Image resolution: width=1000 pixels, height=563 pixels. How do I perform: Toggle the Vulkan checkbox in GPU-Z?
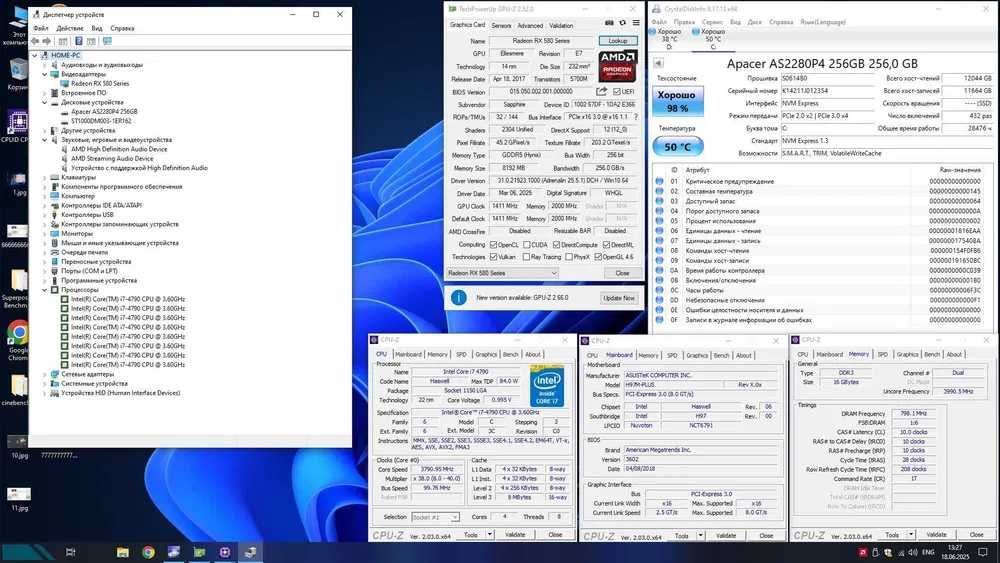(493, 257)
